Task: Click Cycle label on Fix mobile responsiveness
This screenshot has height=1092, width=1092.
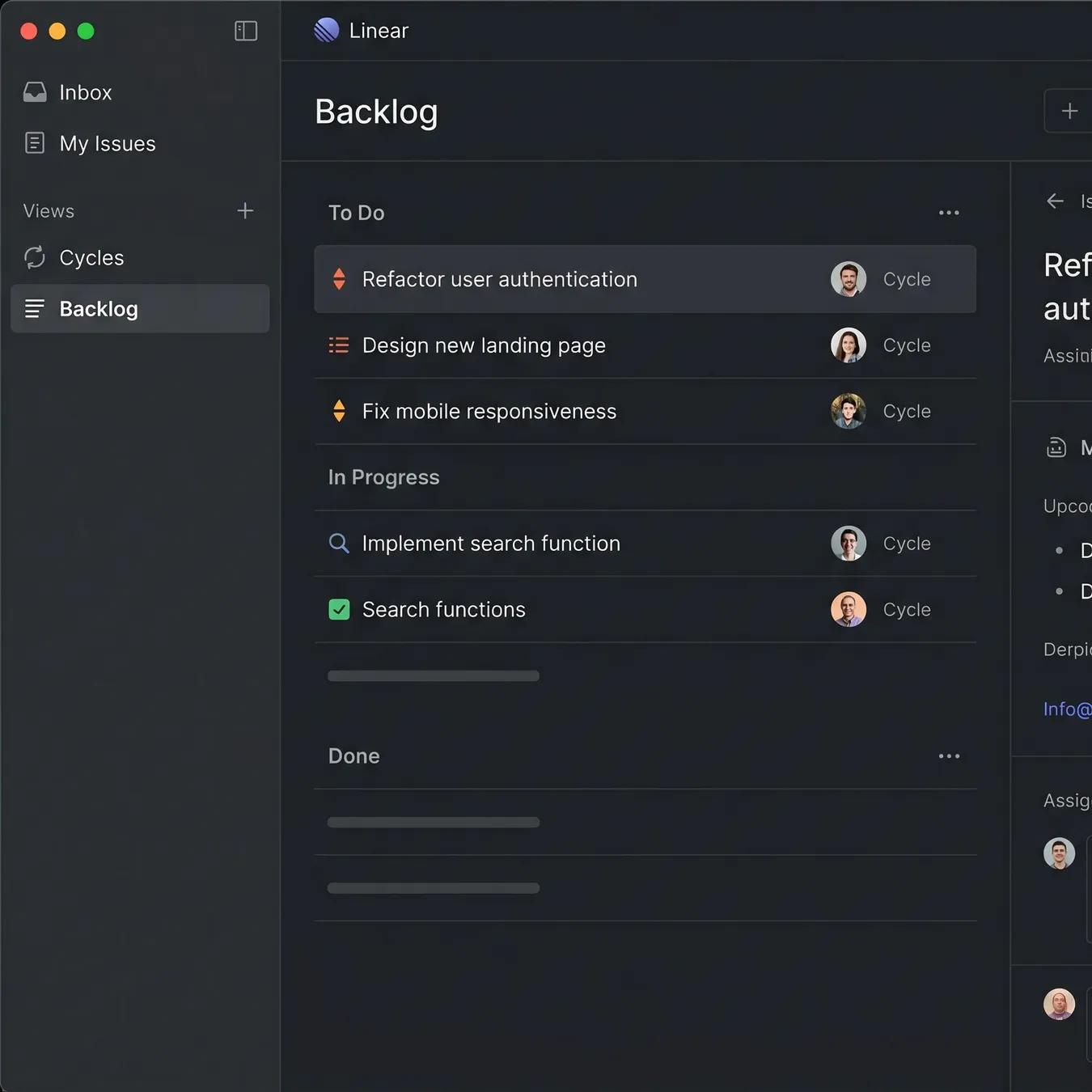Action: tap(907, 411)
